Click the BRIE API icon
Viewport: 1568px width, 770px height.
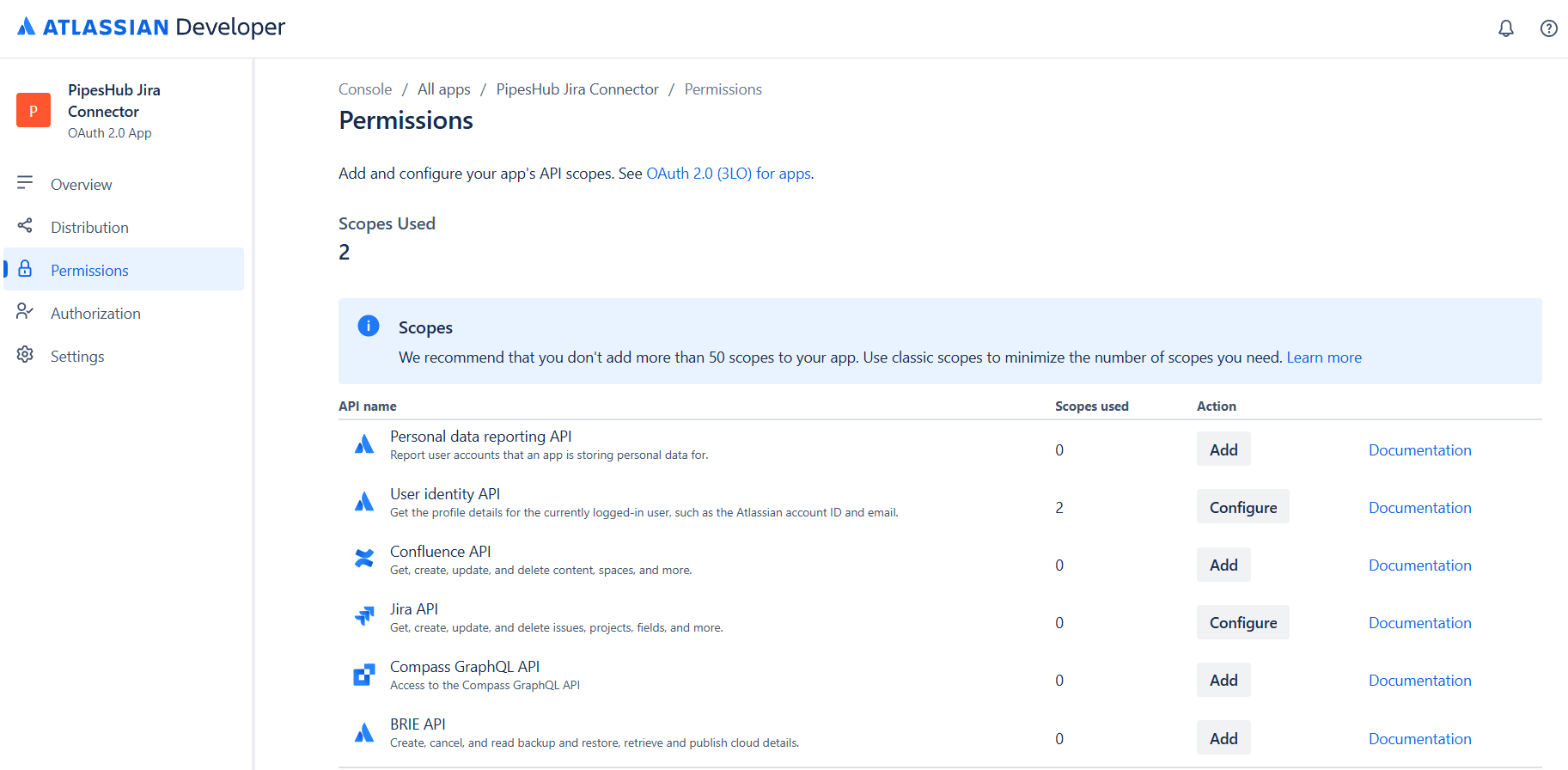click(364, 732)
